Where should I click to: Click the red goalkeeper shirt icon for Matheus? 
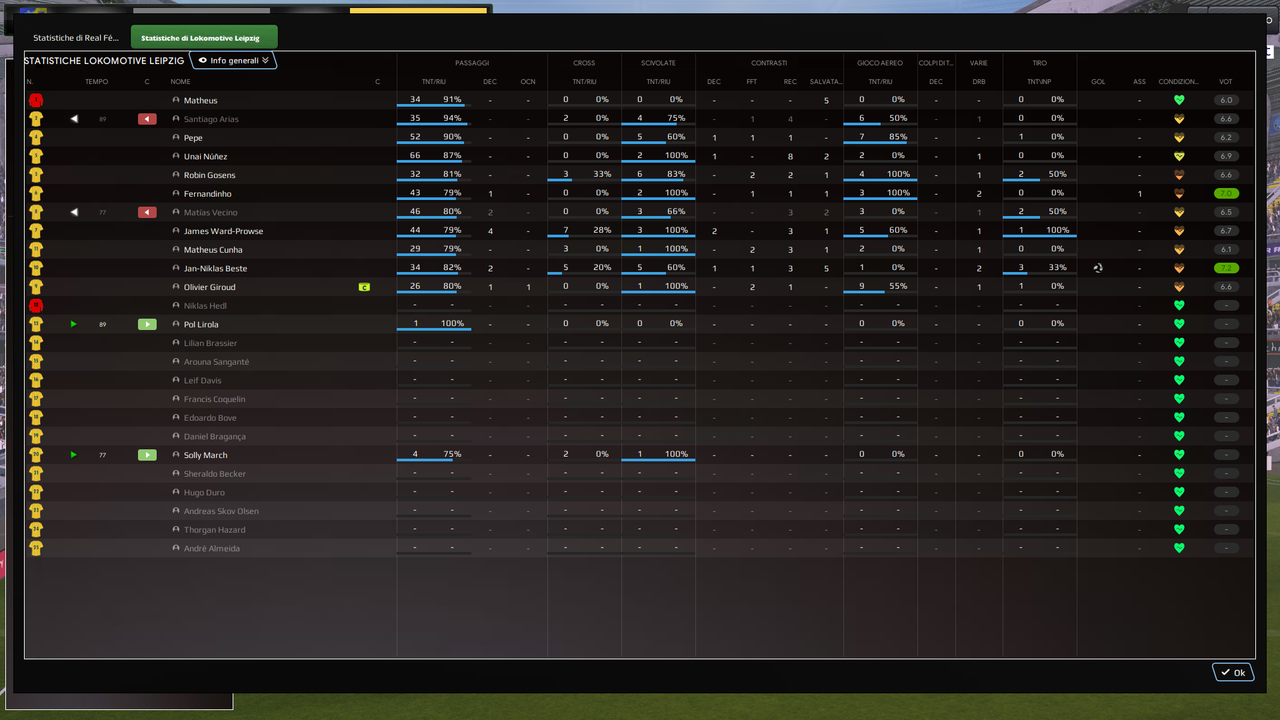[36, 100]
